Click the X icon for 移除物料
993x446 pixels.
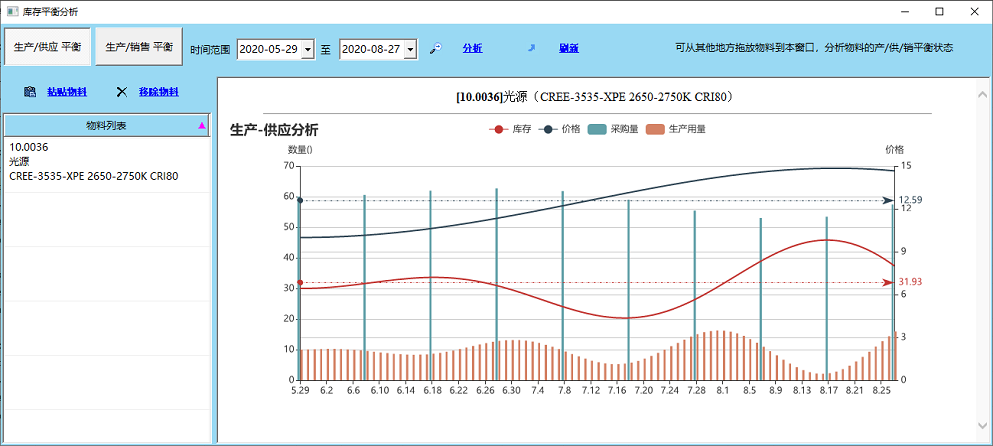122,92
